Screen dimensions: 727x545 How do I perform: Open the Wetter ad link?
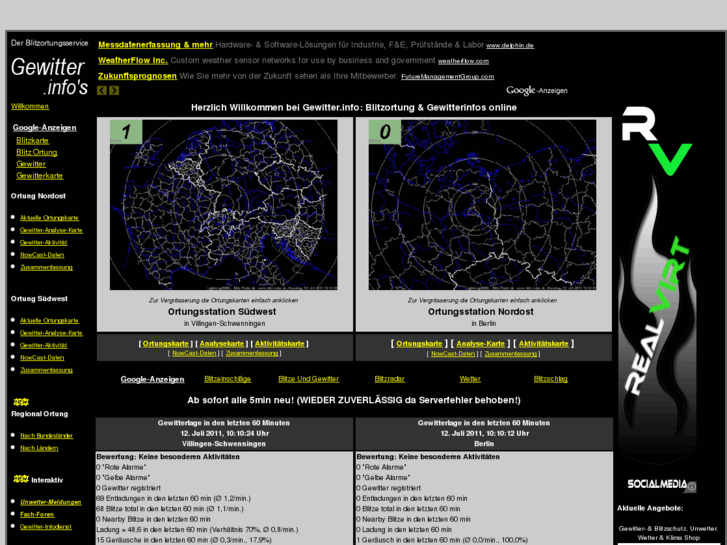[x=470, y=379]
